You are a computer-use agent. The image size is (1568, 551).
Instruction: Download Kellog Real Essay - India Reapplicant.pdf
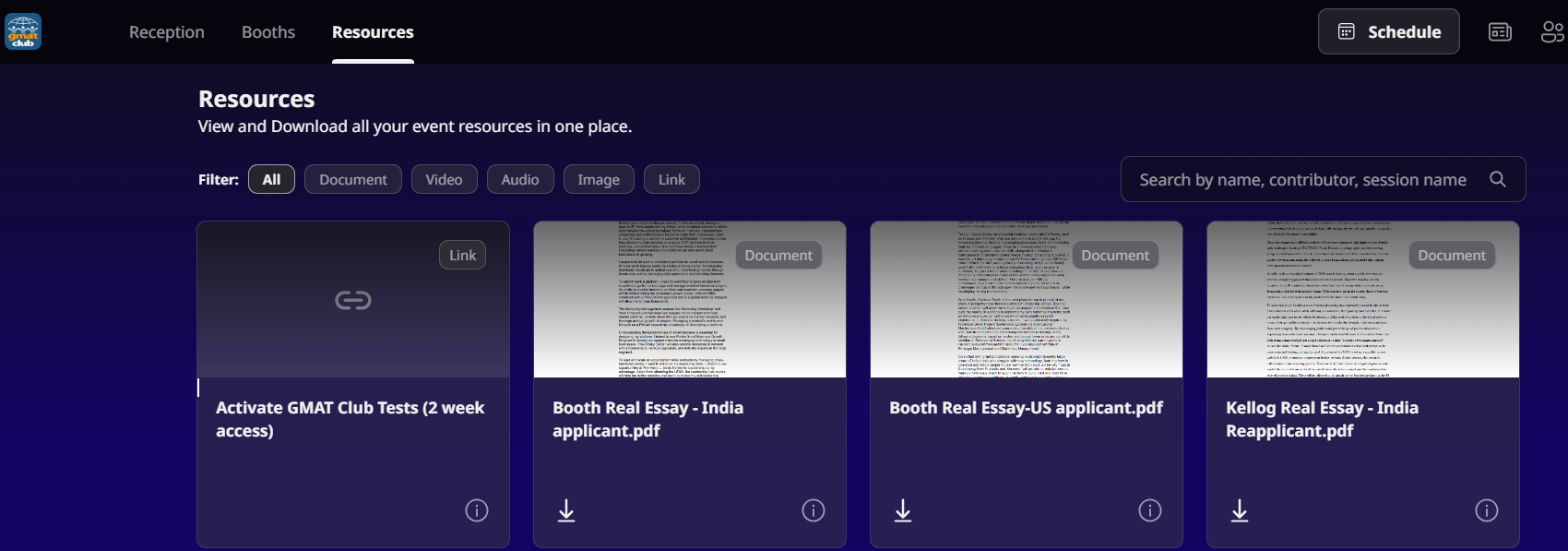tap(1240, 510)
